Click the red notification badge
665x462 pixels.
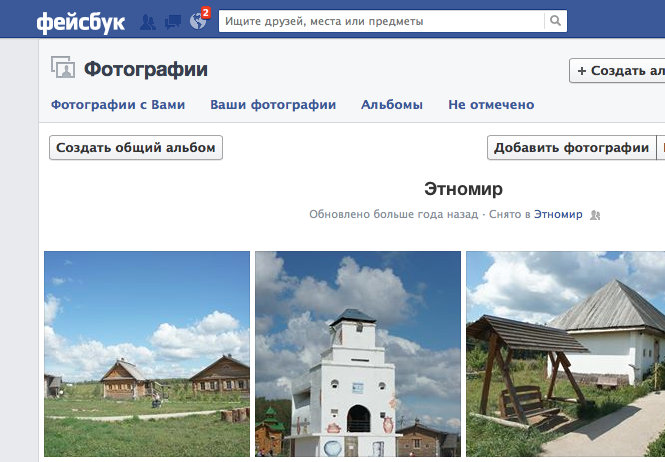(205, 13)
